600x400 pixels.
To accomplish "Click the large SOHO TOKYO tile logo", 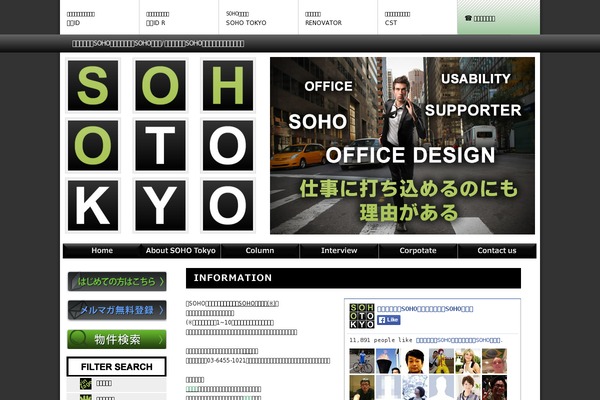I will (x=160, y=145).
